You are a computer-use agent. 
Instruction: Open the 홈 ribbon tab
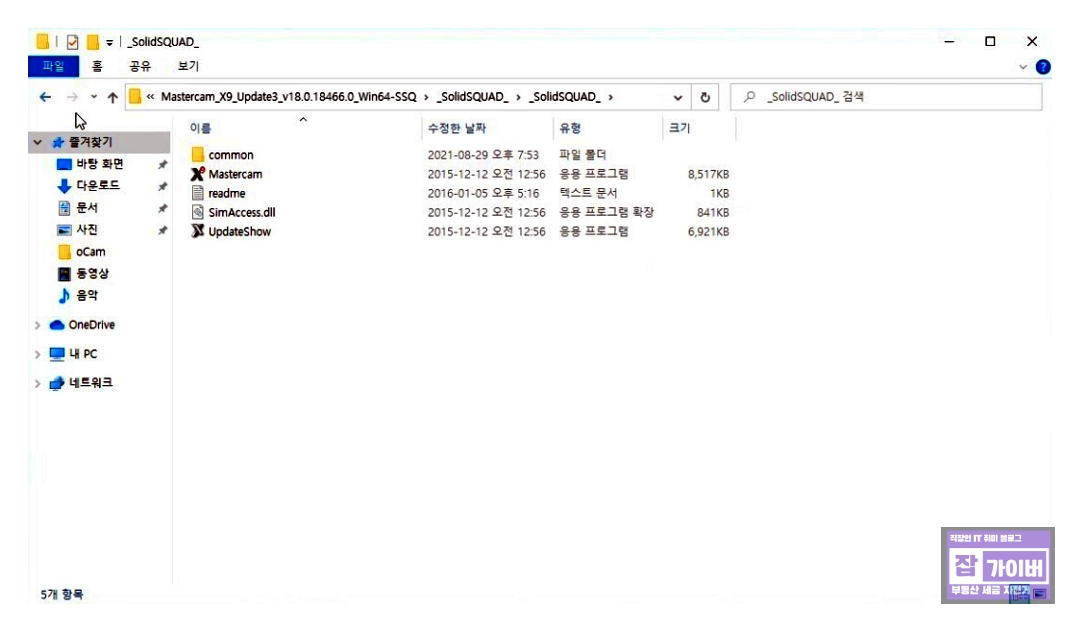pyautogui.click(x=97, y=66)
